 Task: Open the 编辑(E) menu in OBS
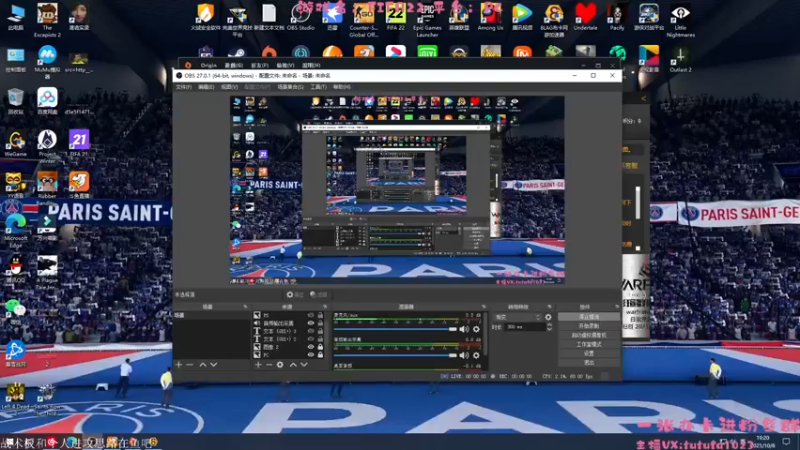[x=206, y=87]
